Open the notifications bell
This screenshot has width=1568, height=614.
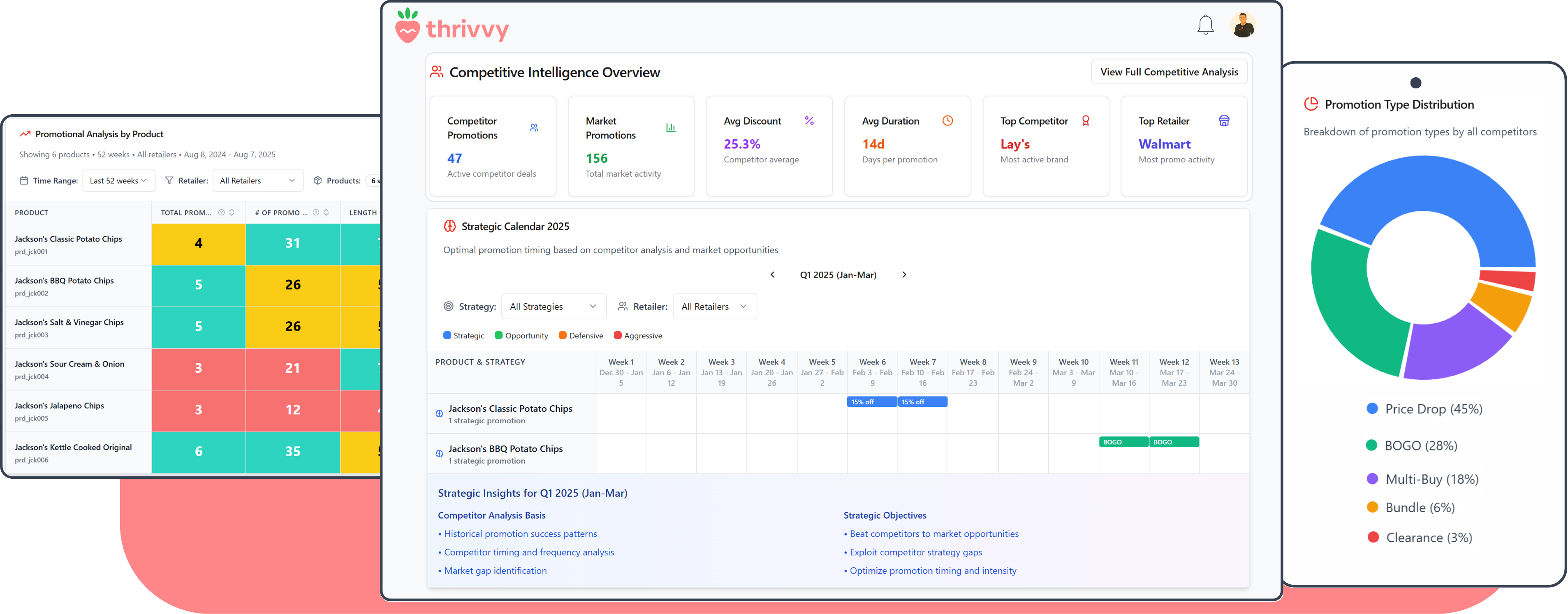point(1205,25)
